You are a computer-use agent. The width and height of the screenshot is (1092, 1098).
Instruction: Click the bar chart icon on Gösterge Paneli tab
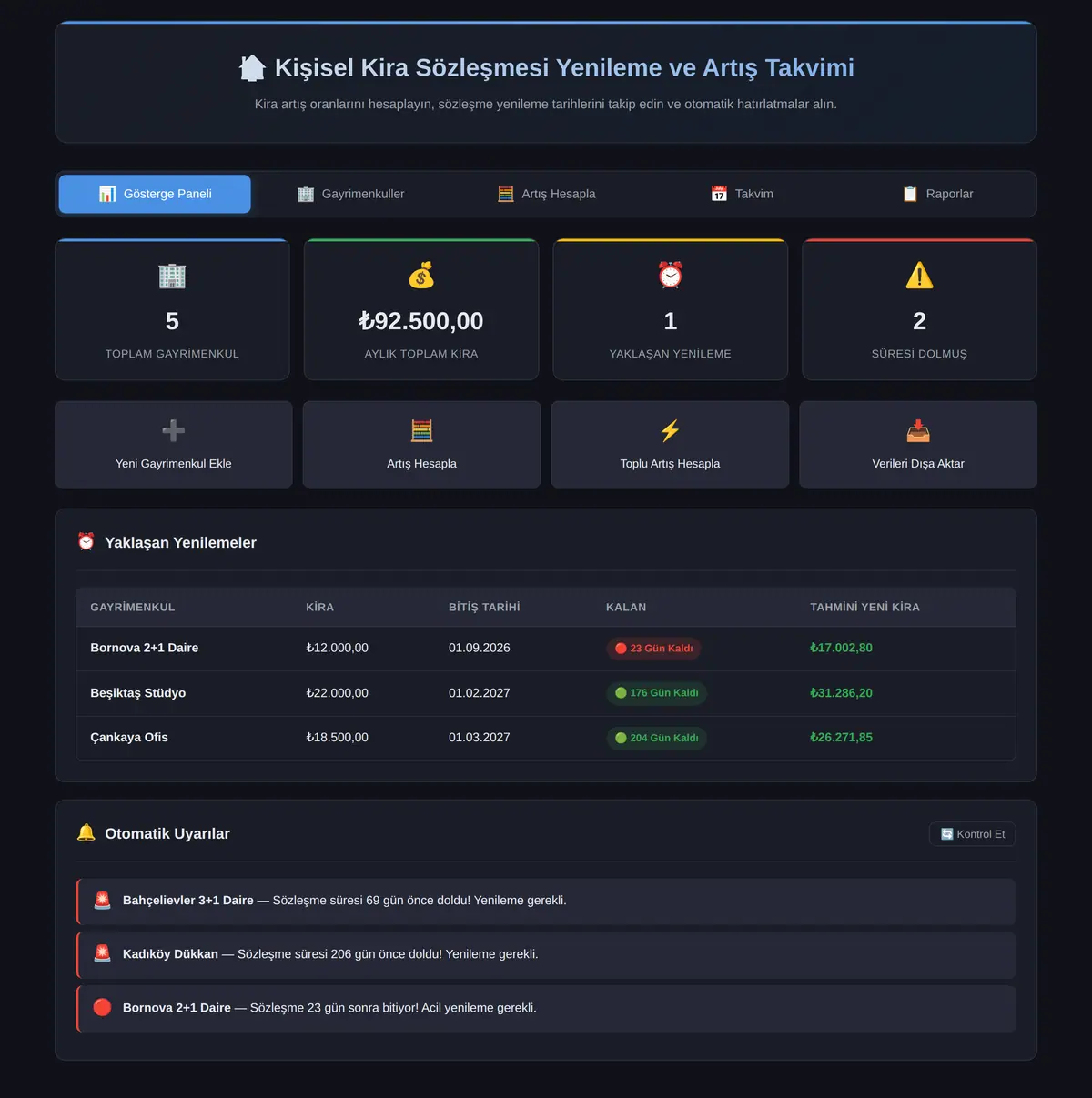click(x=107, y=194)
